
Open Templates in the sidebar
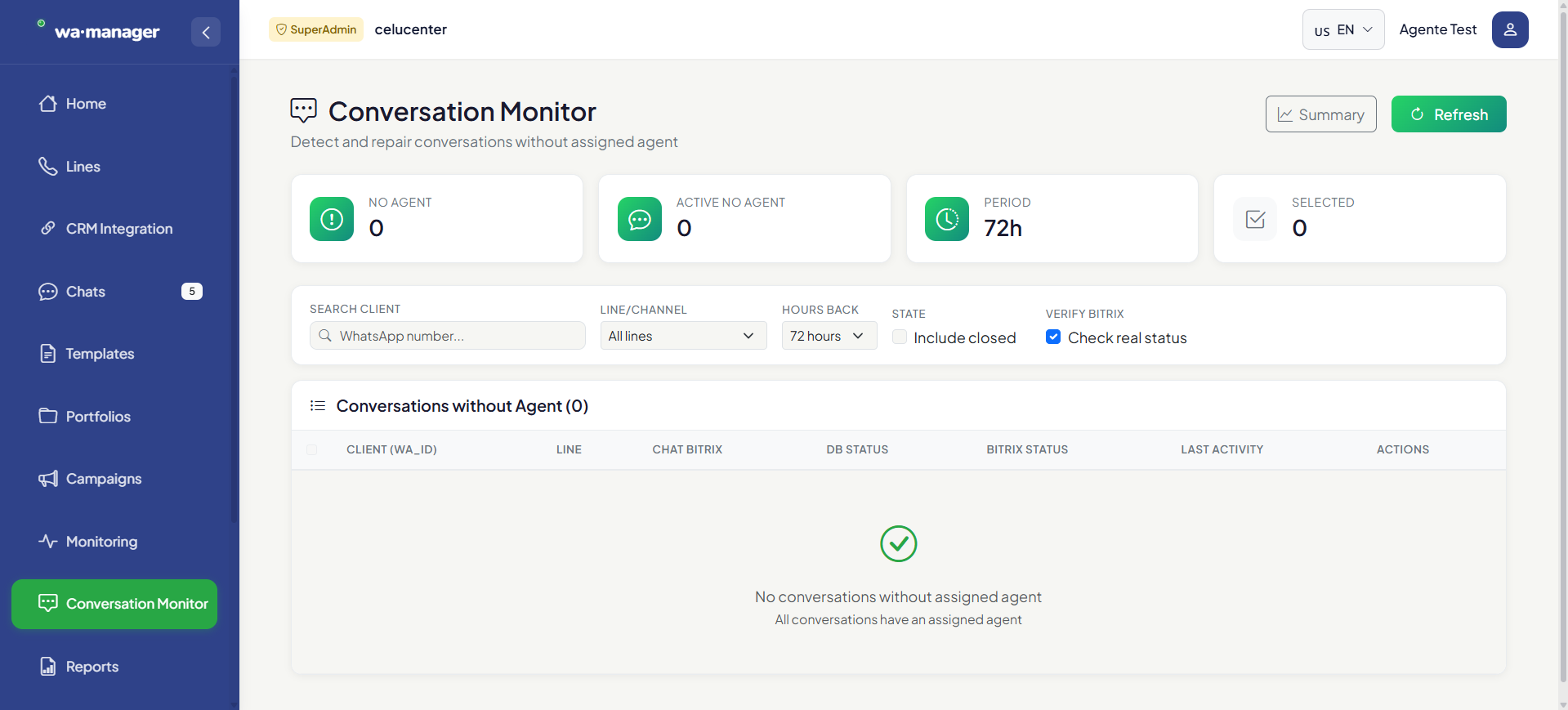[x=114, y=354]
